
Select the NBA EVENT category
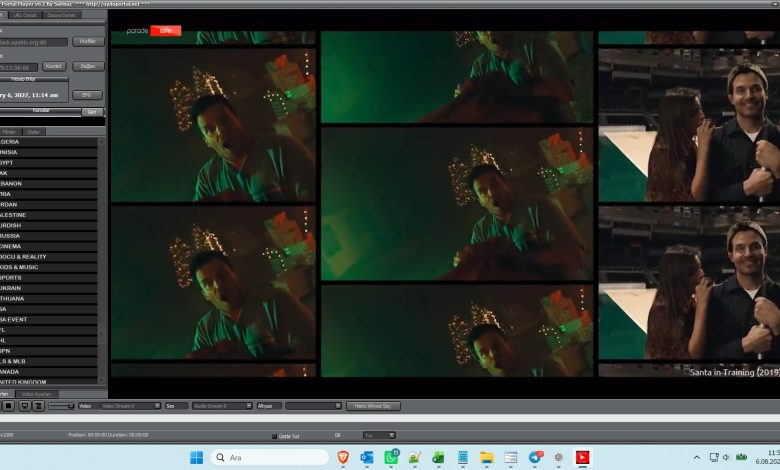click(48, 319)
